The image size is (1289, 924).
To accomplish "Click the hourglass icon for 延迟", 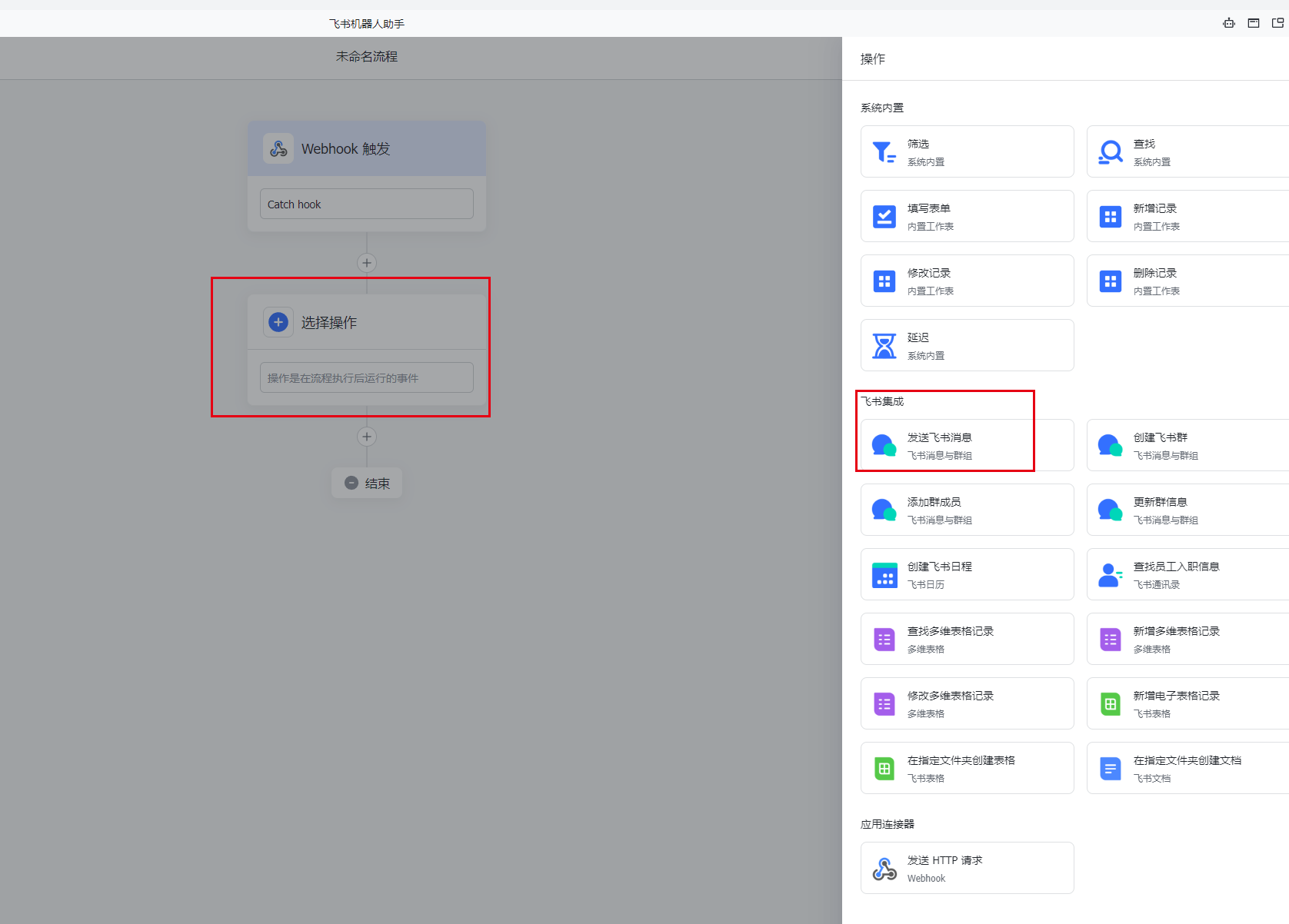I will point(884,346).
